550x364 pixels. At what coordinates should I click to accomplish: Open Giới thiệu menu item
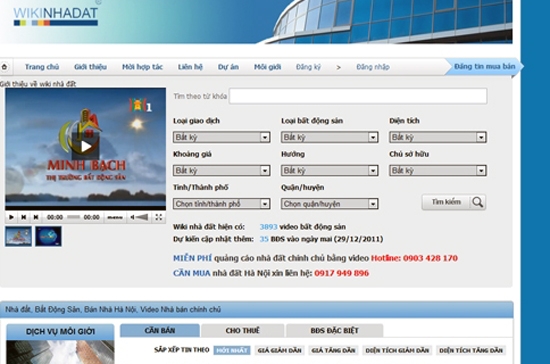(90, 67)
